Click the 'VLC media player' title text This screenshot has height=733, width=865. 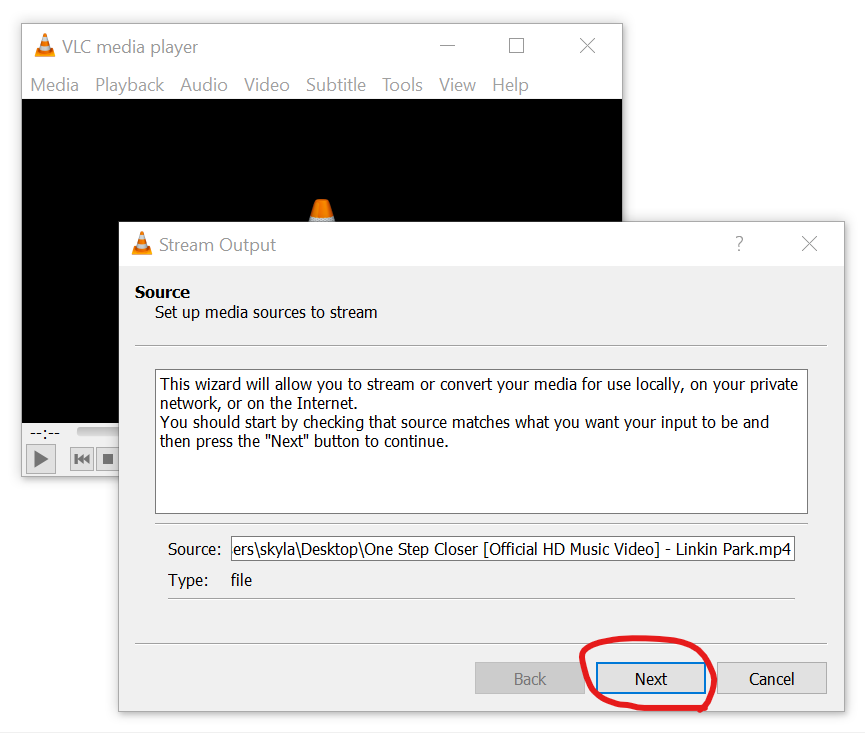coord(130,47)
